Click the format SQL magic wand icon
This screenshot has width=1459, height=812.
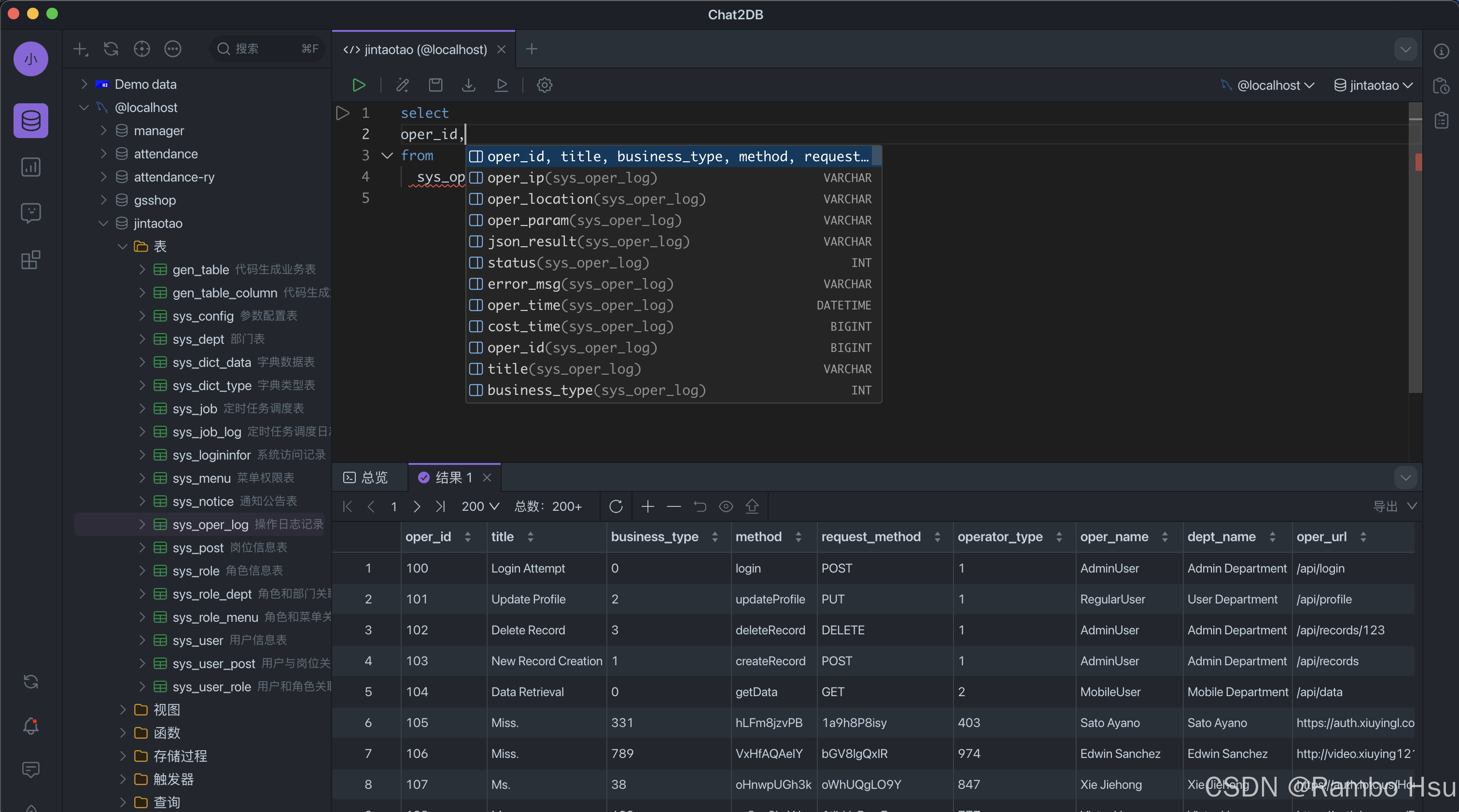pyautogui.click(x=403, y=85)
